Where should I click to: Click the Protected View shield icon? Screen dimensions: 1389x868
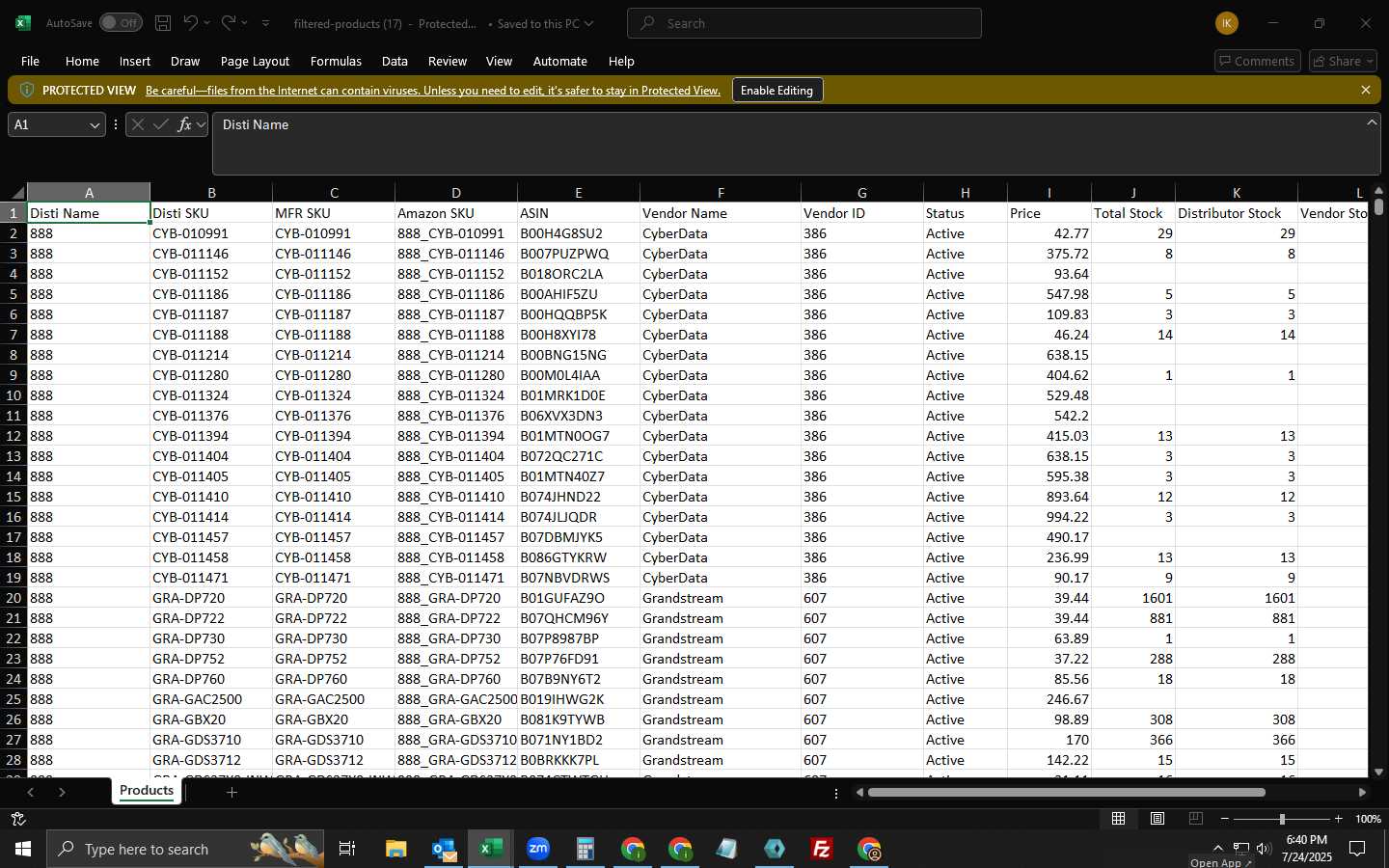(x=27, y=90)
